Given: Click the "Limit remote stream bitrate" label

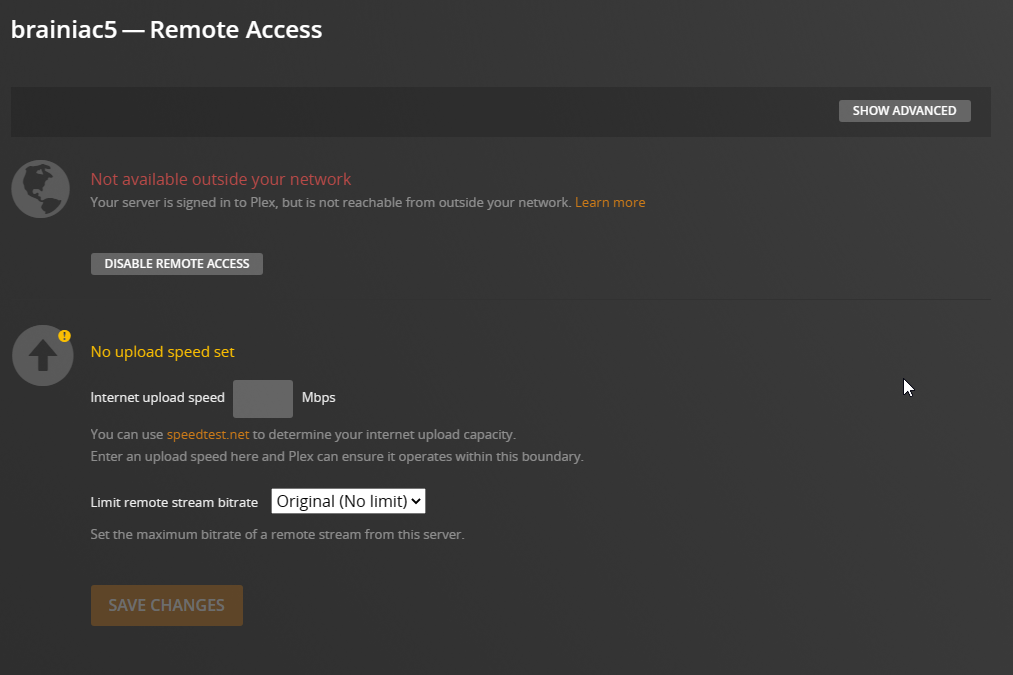Looking at the screenshot, I should pyautogui.click(x=174, y=502).
